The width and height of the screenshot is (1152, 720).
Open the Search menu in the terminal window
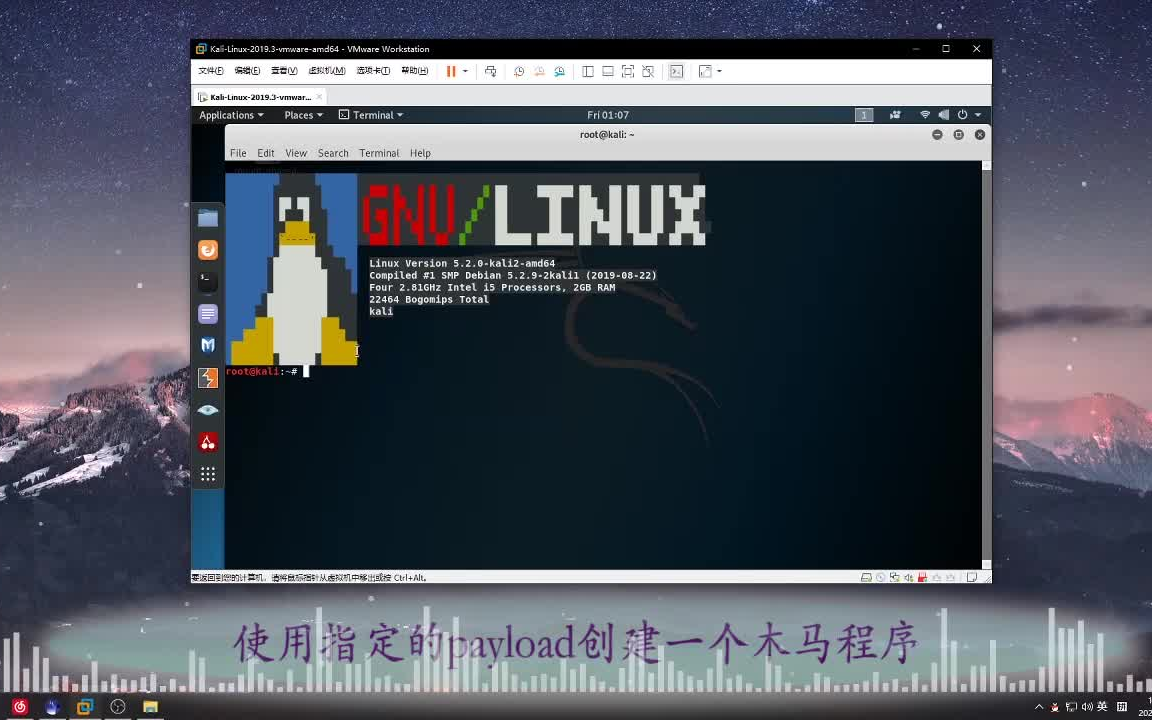(333, 153)
